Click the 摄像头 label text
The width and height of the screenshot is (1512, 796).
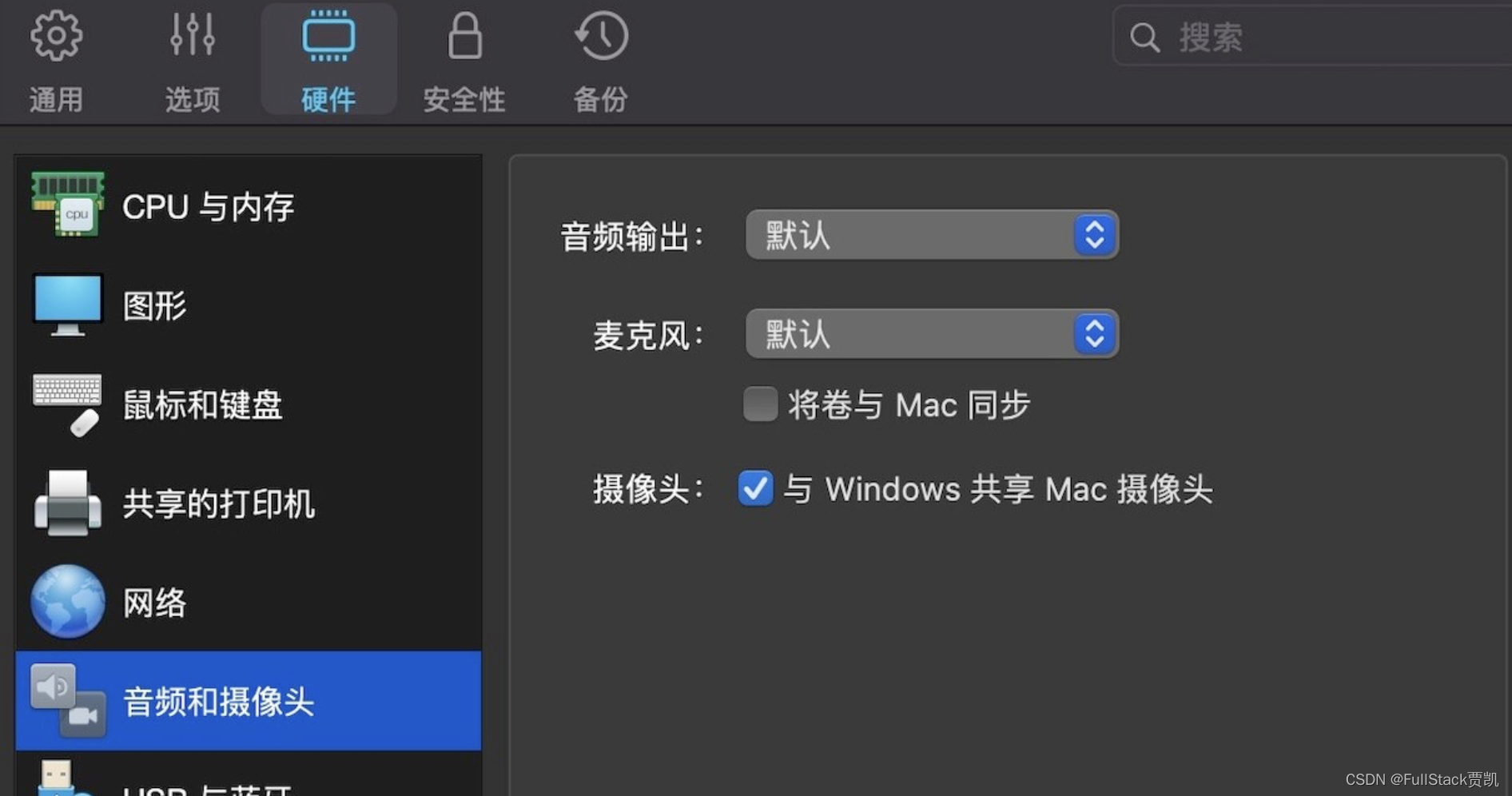click(648, 489)
